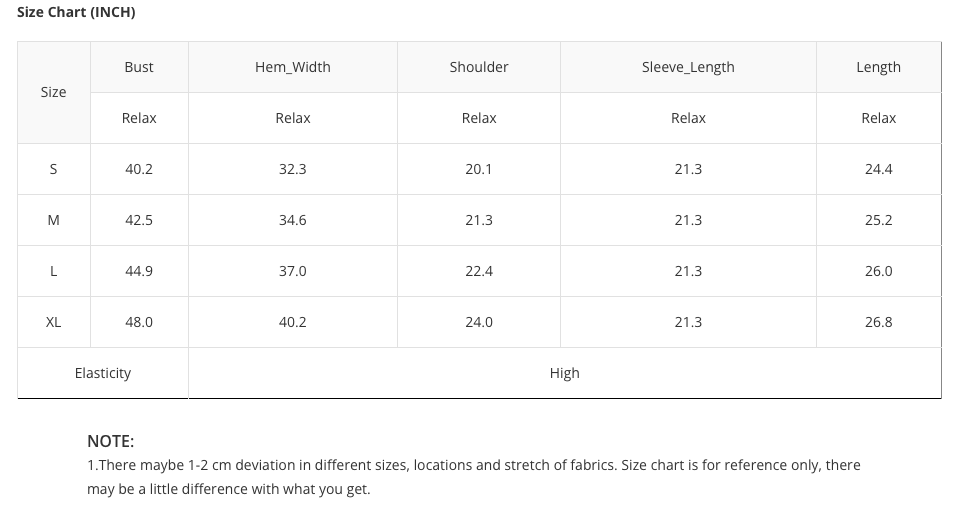Click the XL size row label

(54, 322)
